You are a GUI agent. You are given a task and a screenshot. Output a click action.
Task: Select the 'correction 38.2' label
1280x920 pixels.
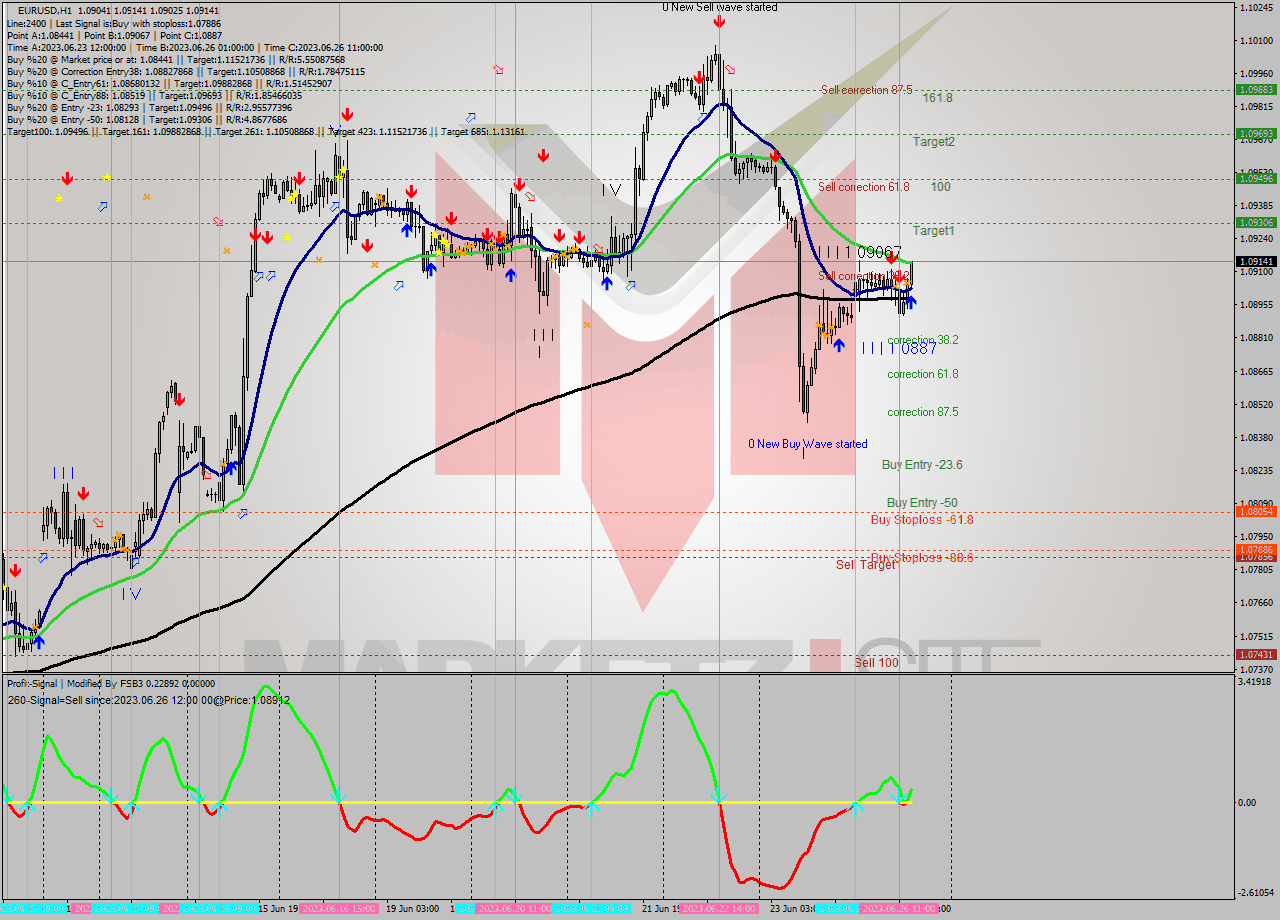coord(922,340)
